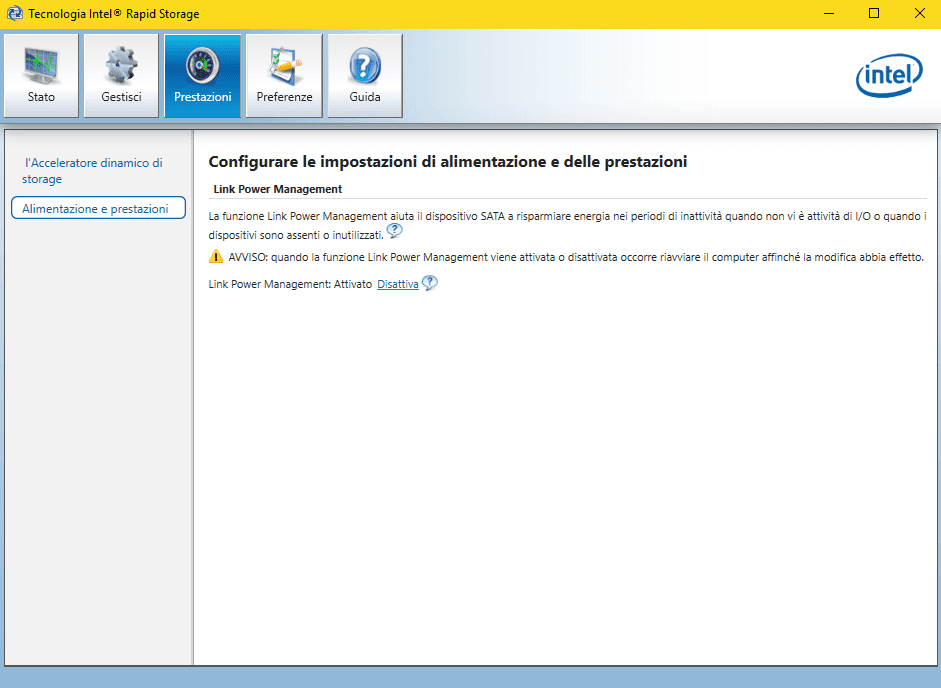Screen dimensions: 941x688
Task: Open the Stato status view
Action: pos(41,76)
